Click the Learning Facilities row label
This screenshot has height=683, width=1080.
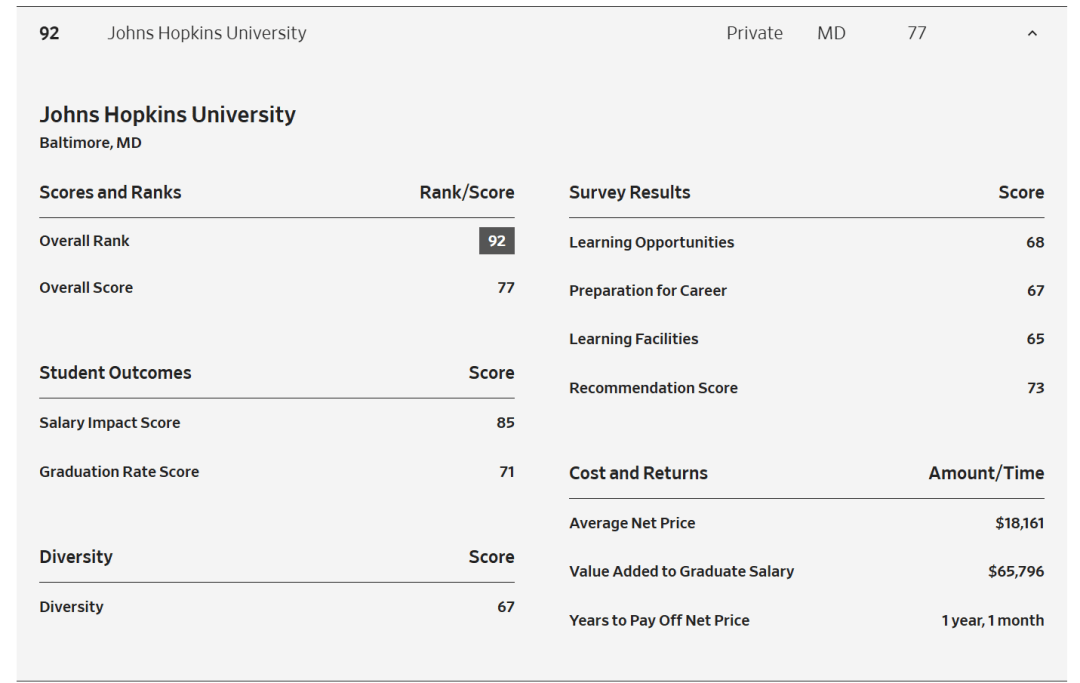pos(633,339)
